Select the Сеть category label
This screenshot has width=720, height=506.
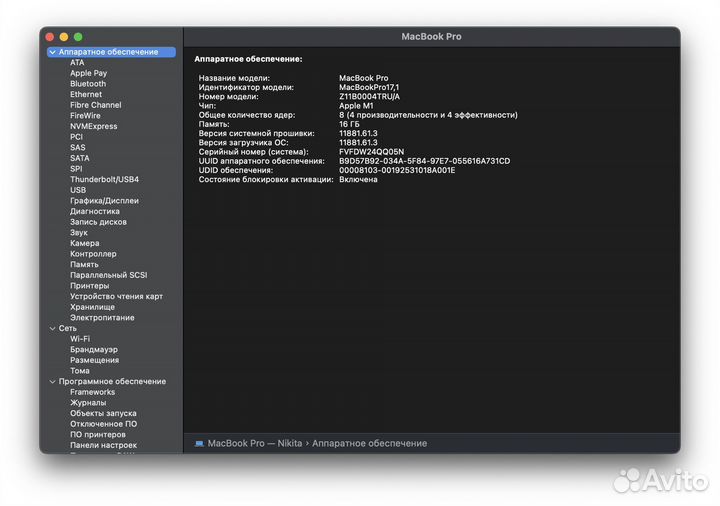click(x=68, y=328)
